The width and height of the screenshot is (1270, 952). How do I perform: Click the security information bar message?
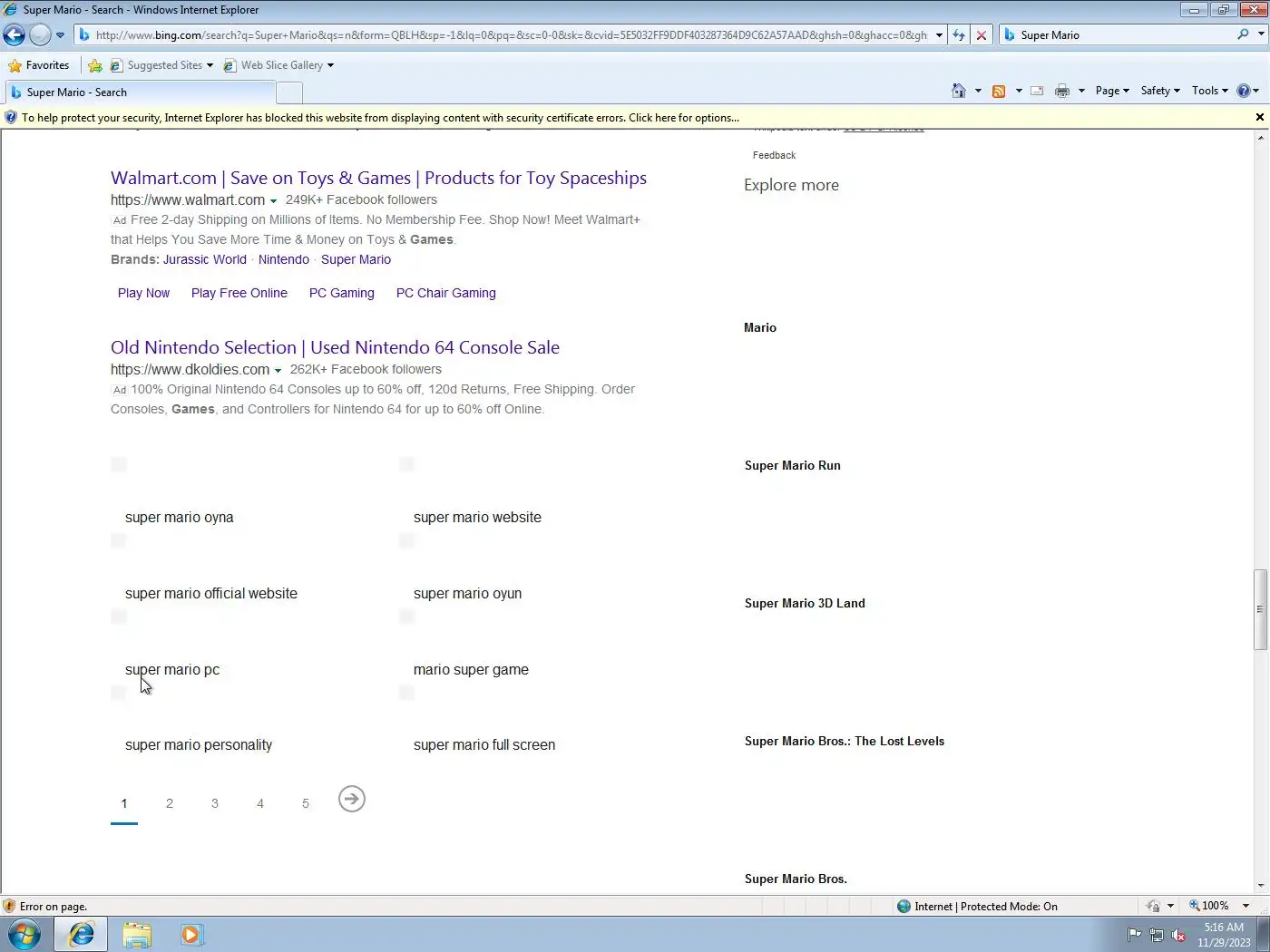pos(380,118)
